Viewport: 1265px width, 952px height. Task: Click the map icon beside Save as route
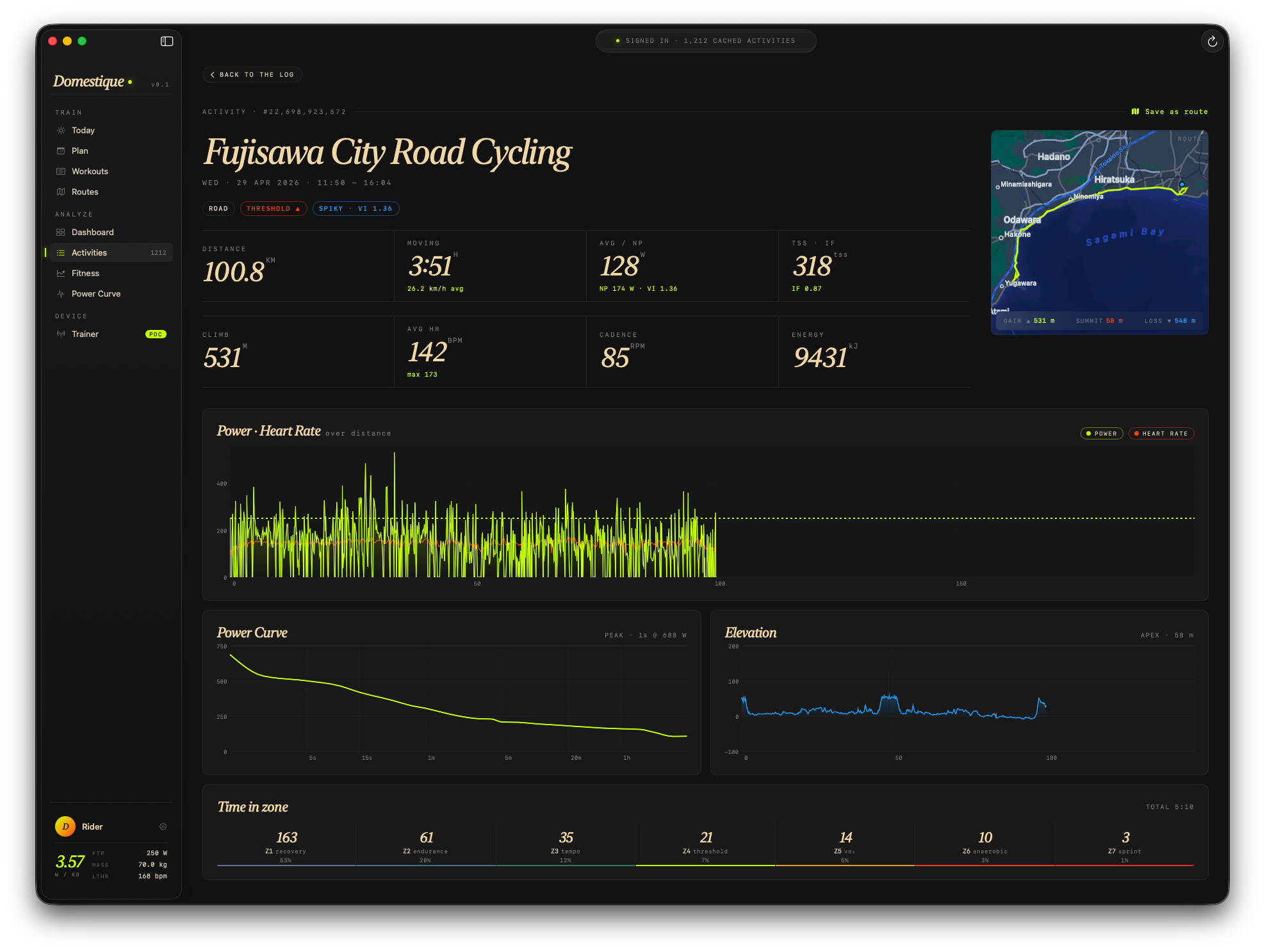pyautogui.click(x=1135, y=111)
